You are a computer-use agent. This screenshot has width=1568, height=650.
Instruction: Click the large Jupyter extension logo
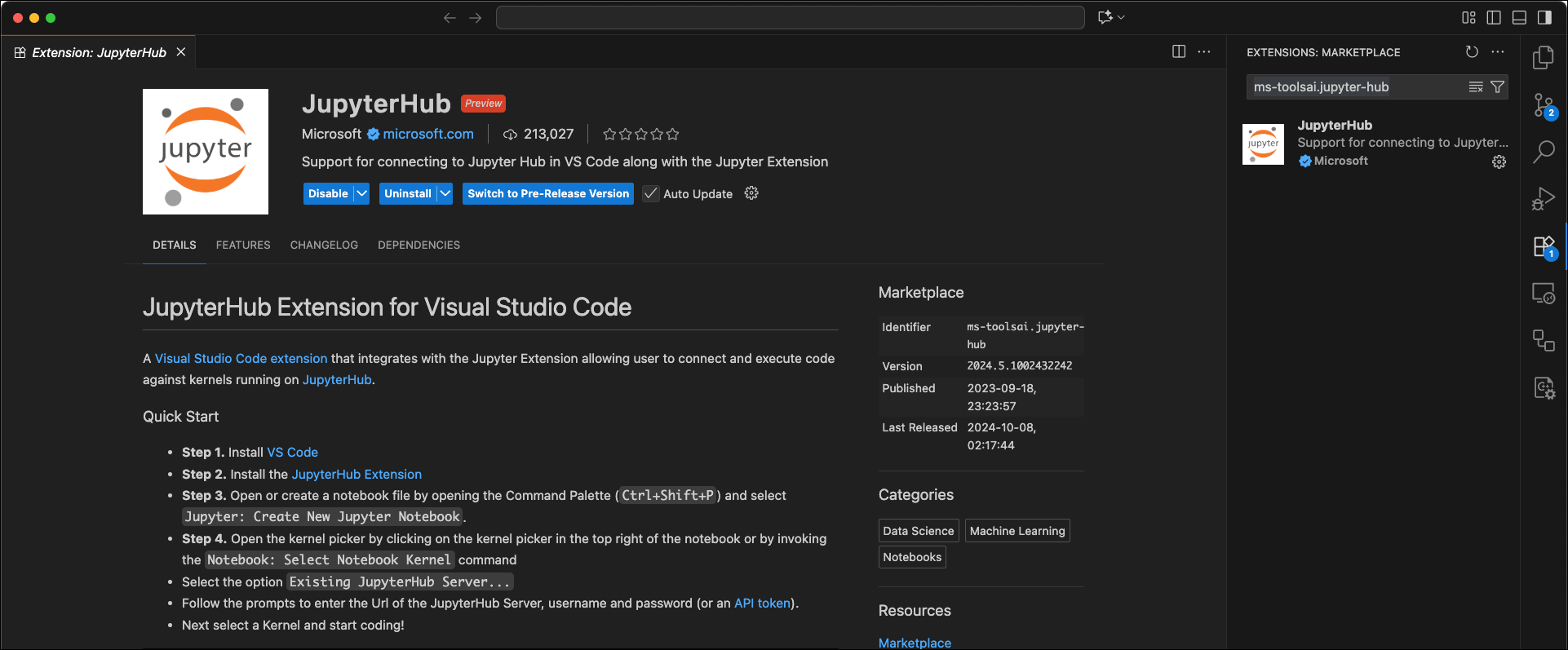[206, 152]
